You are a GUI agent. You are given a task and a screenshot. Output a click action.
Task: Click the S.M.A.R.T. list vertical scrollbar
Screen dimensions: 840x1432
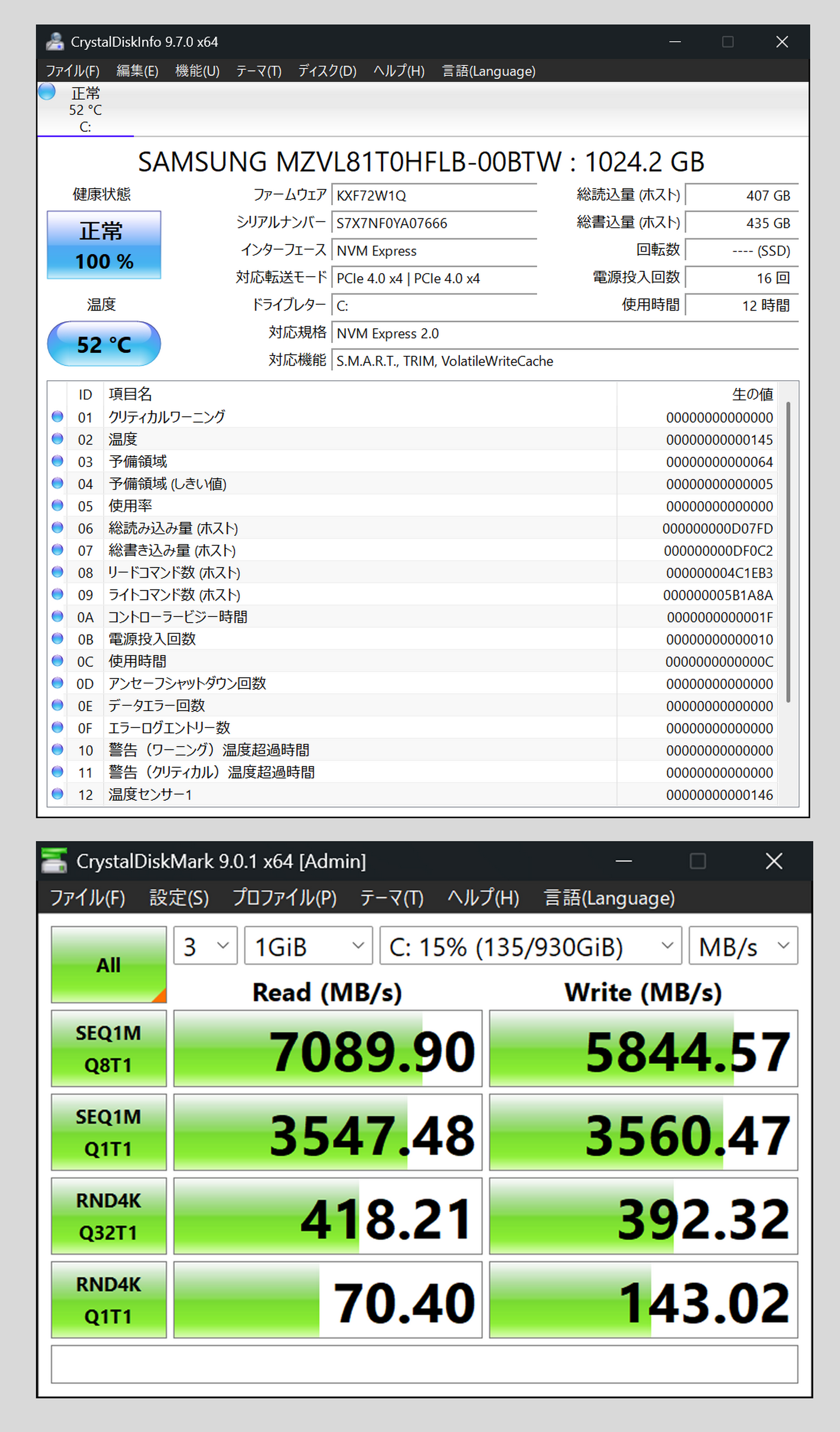788,551
